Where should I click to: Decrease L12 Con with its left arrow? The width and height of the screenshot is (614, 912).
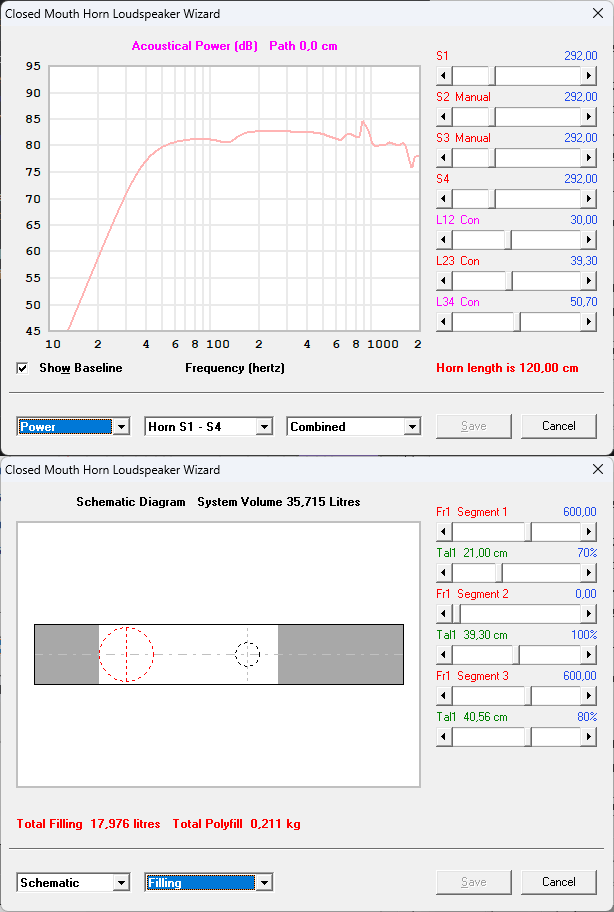click(x=444, y=240)
